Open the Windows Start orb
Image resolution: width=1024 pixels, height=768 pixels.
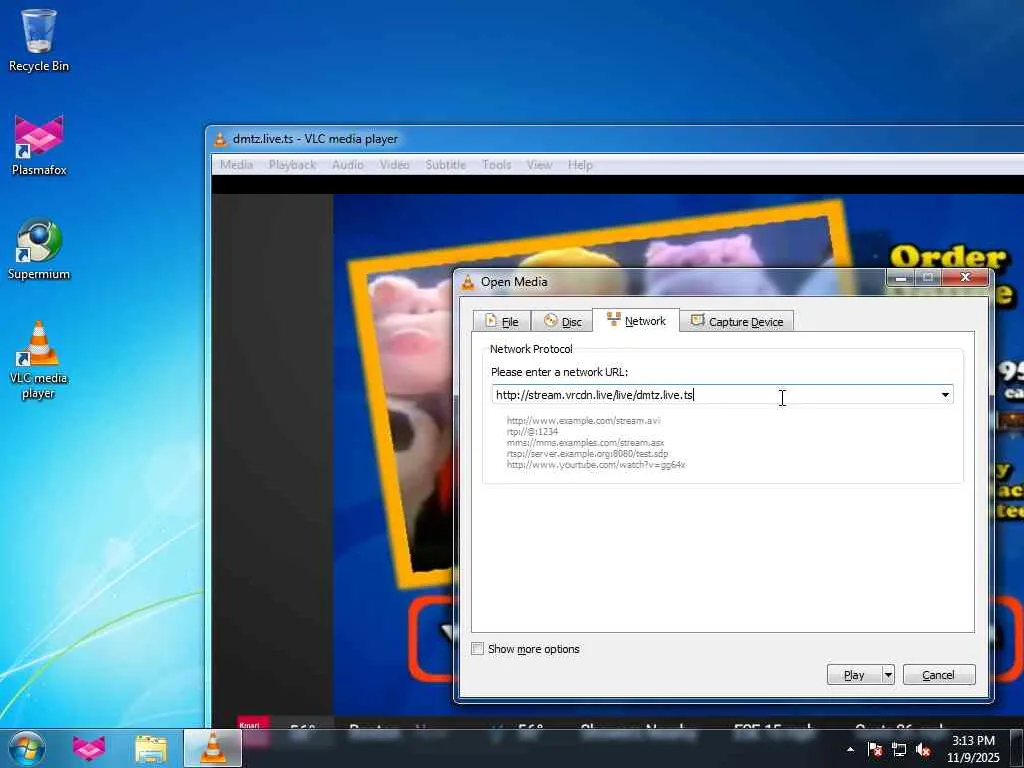[26, 748]
